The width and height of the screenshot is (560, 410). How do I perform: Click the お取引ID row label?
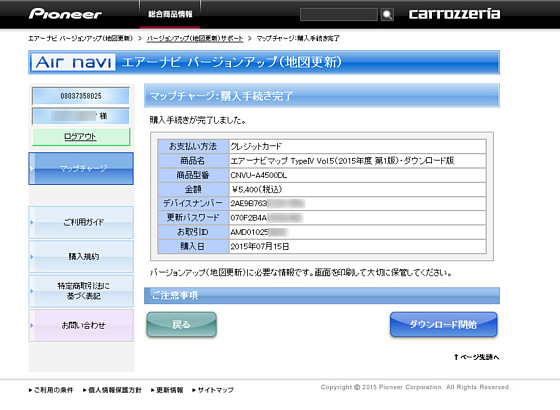(193, 232)
